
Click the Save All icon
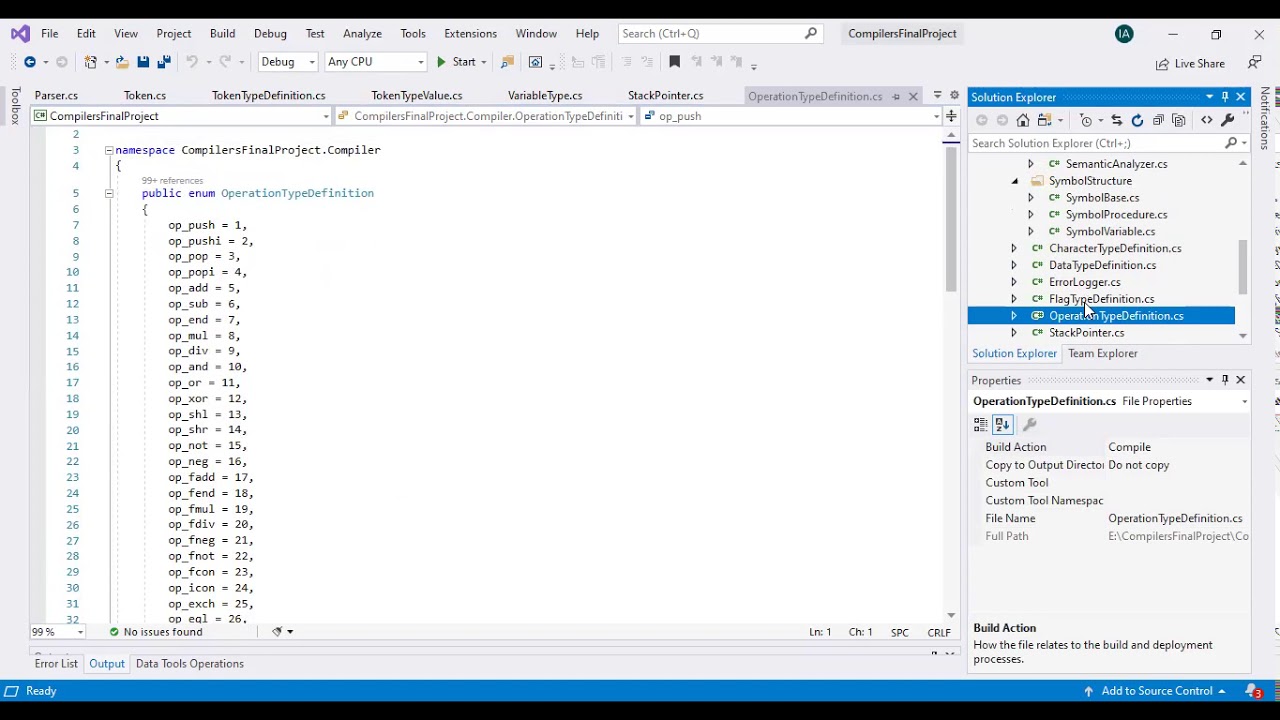[x=163, y=62]
